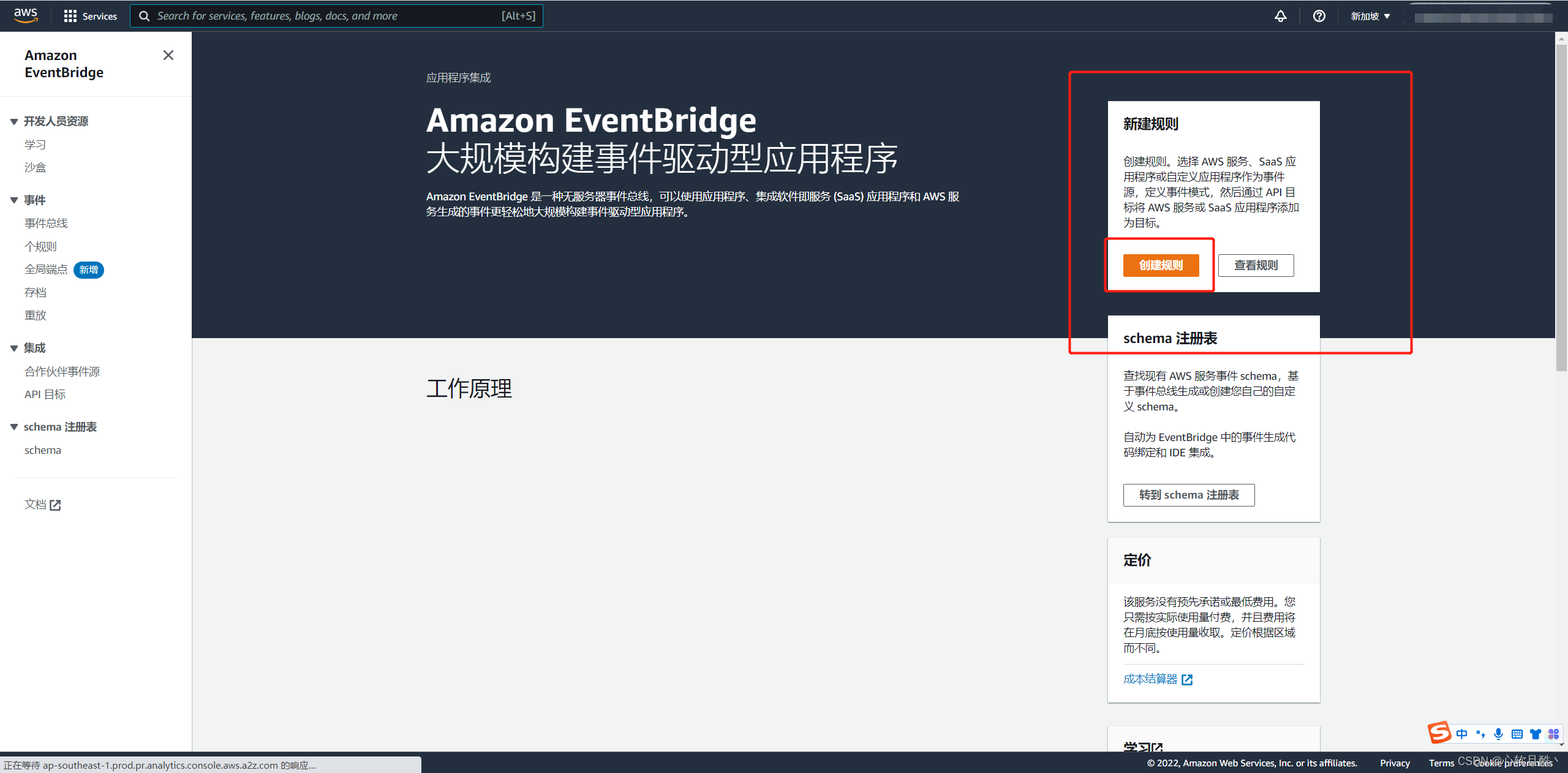Image resolution: width=1568 pixels, height=773 pixels.
Task: Click the orange 创建规则 button
Action: pyautogui.click(x=1161, y=265)
